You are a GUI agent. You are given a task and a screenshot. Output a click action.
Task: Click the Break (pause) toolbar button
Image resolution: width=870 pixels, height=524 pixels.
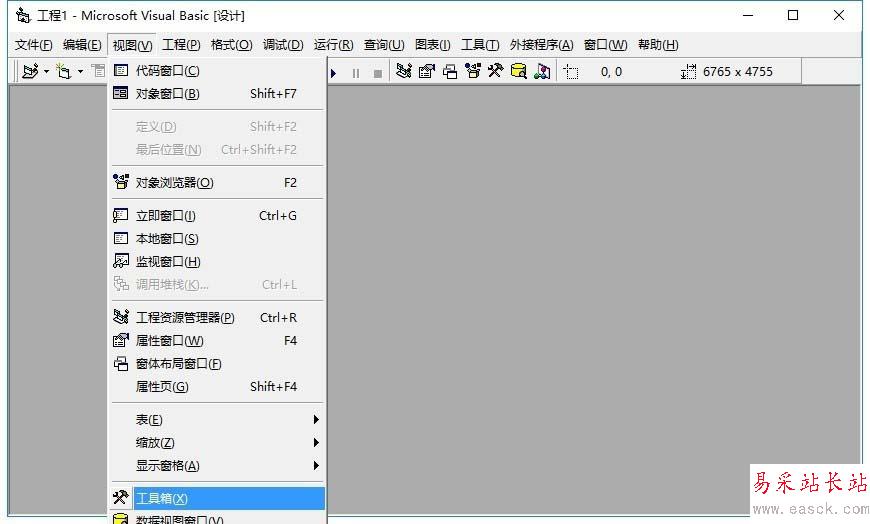tap(356, 73)
